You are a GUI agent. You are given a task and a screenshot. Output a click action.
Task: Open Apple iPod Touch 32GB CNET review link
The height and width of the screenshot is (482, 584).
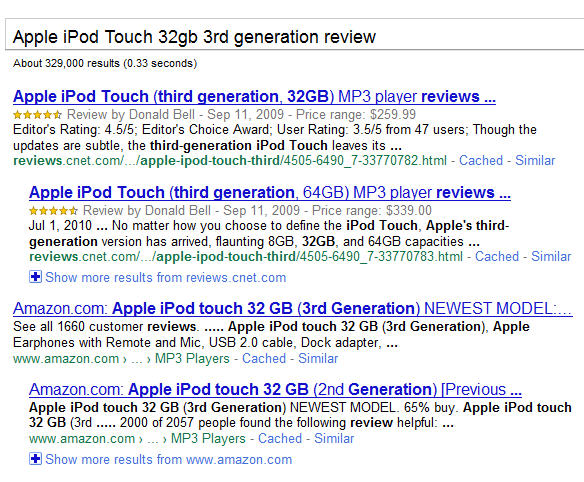254,96
